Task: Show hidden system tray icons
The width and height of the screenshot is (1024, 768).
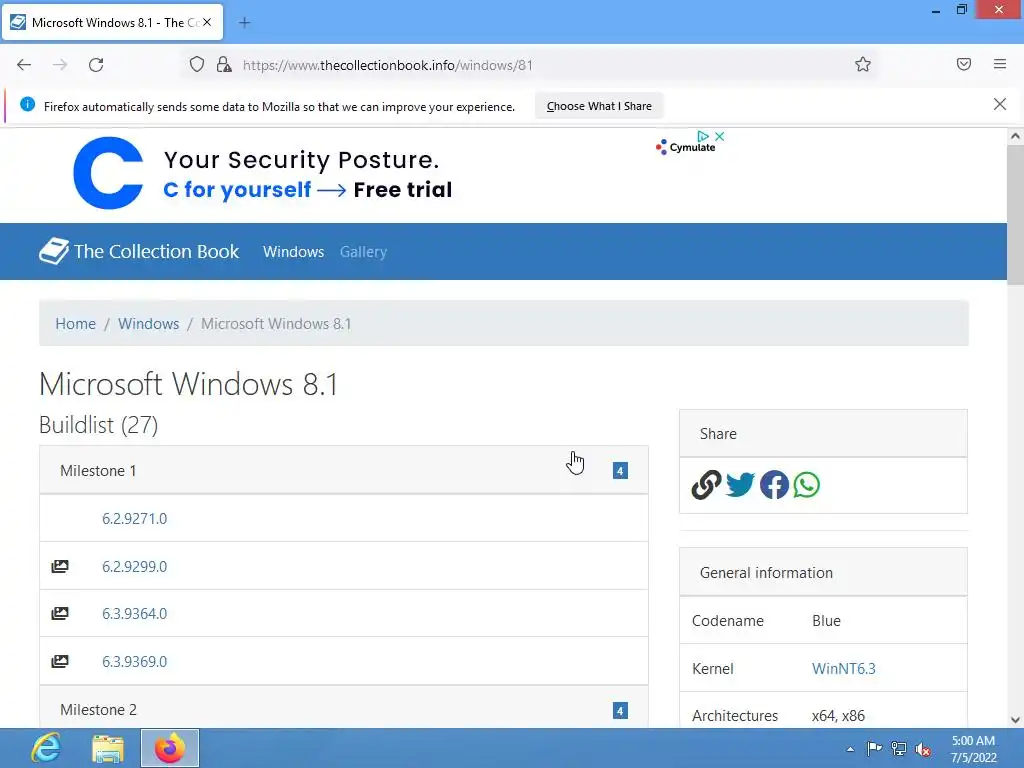Action: (850, 749)
